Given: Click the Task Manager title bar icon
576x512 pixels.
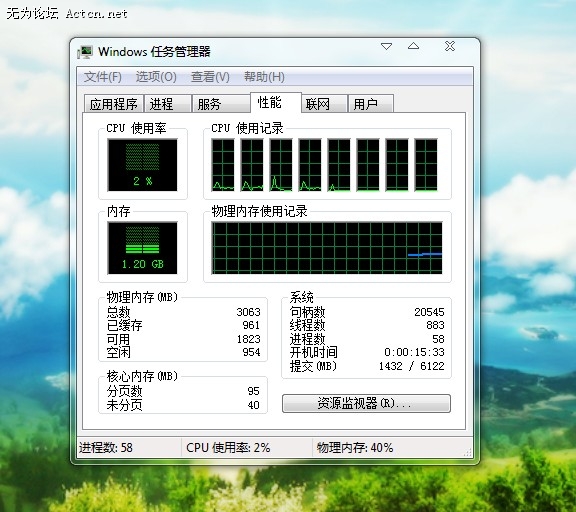Looking at the screenshot, I should coord(85,52).
